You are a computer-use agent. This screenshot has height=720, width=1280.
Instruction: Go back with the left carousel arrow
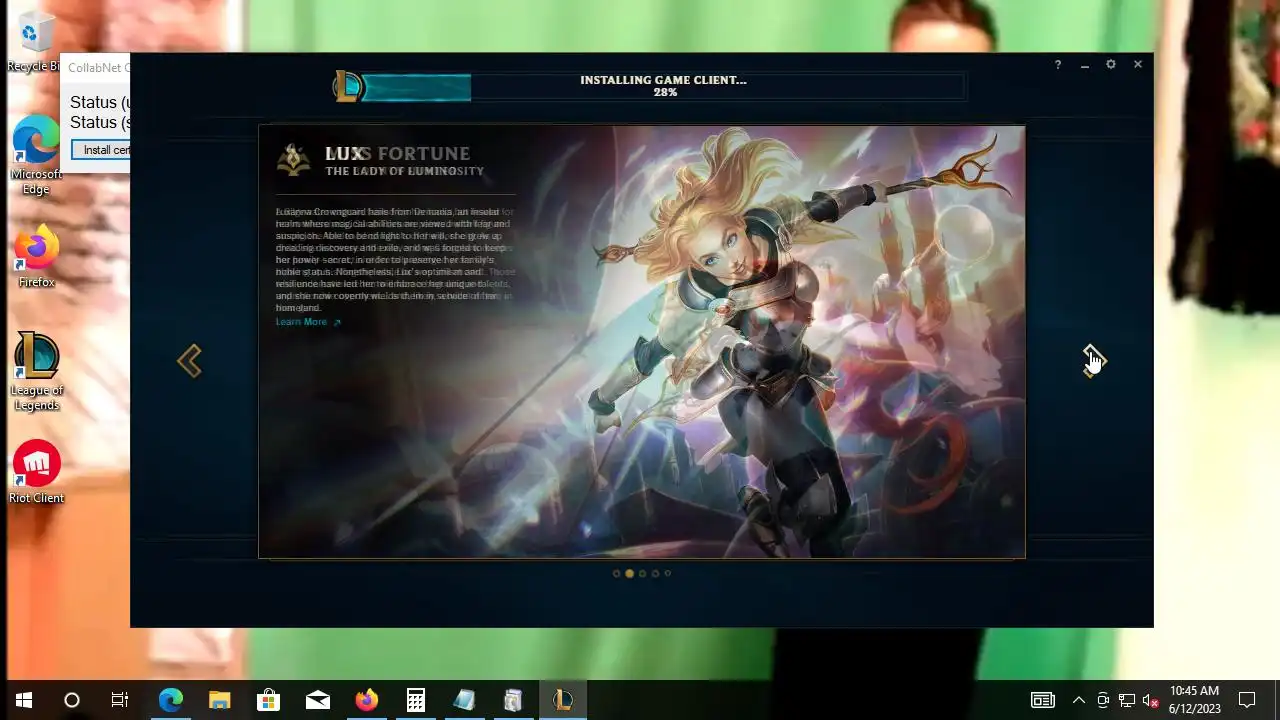(189, 361)
